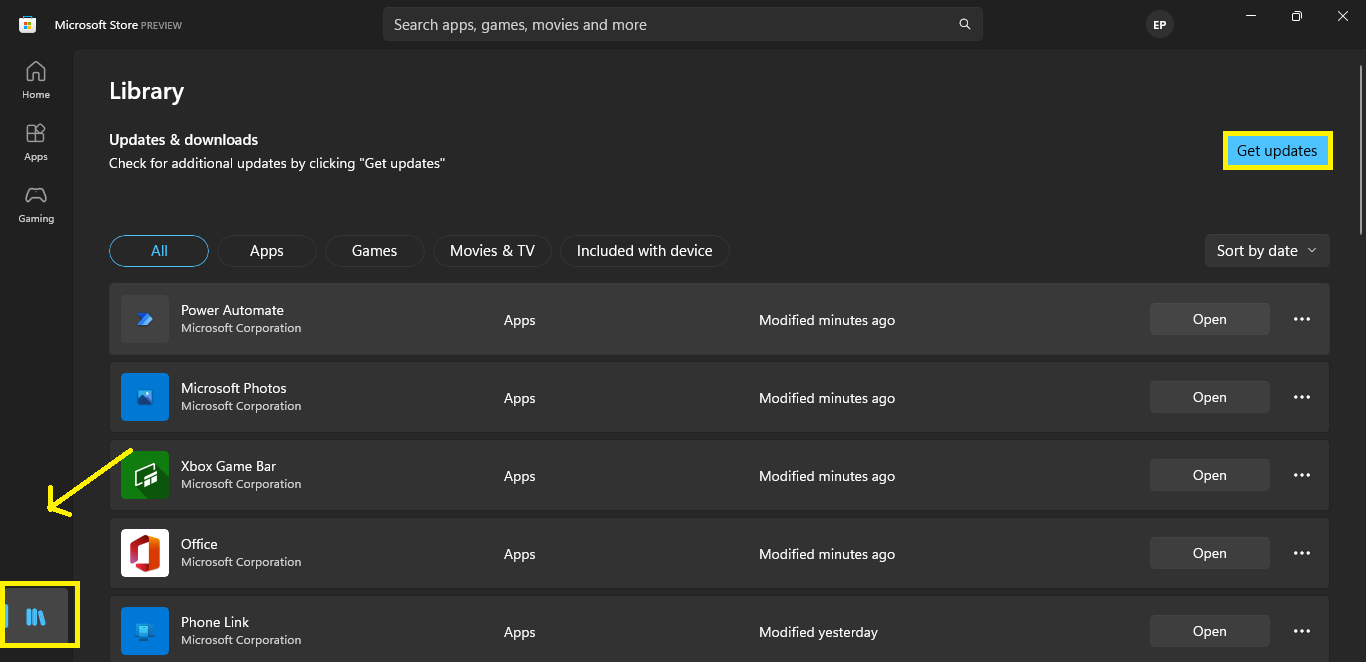Screen dimensions: 1366x662
Task: Click the Get updates button
Action: 1277,150
